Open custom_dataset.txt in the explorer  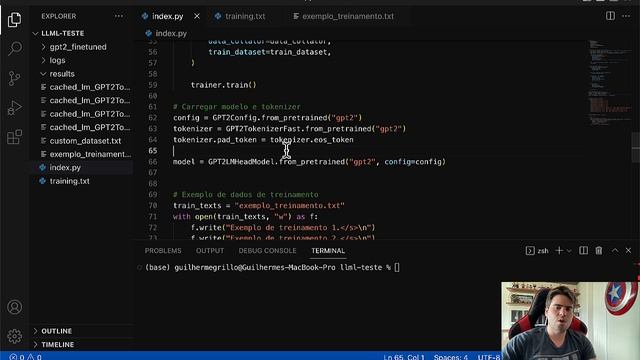pos(85,141)
